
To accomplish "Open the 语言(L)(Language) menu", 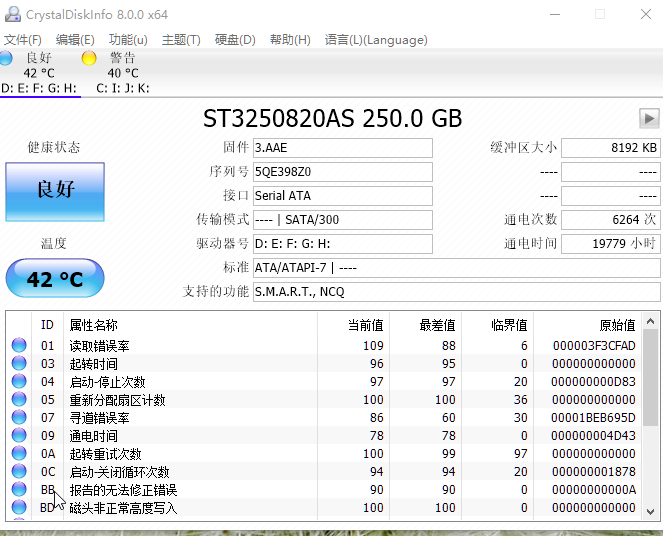I will pos(376,40).
